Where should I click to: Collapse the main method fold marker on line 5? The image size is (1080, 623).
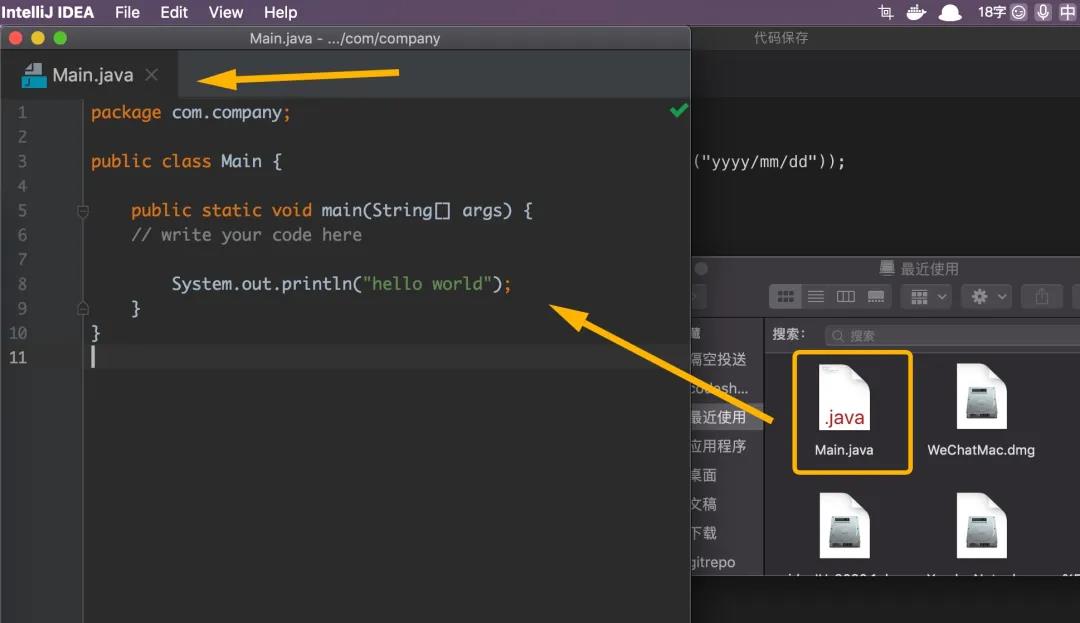tap(83, 211)
